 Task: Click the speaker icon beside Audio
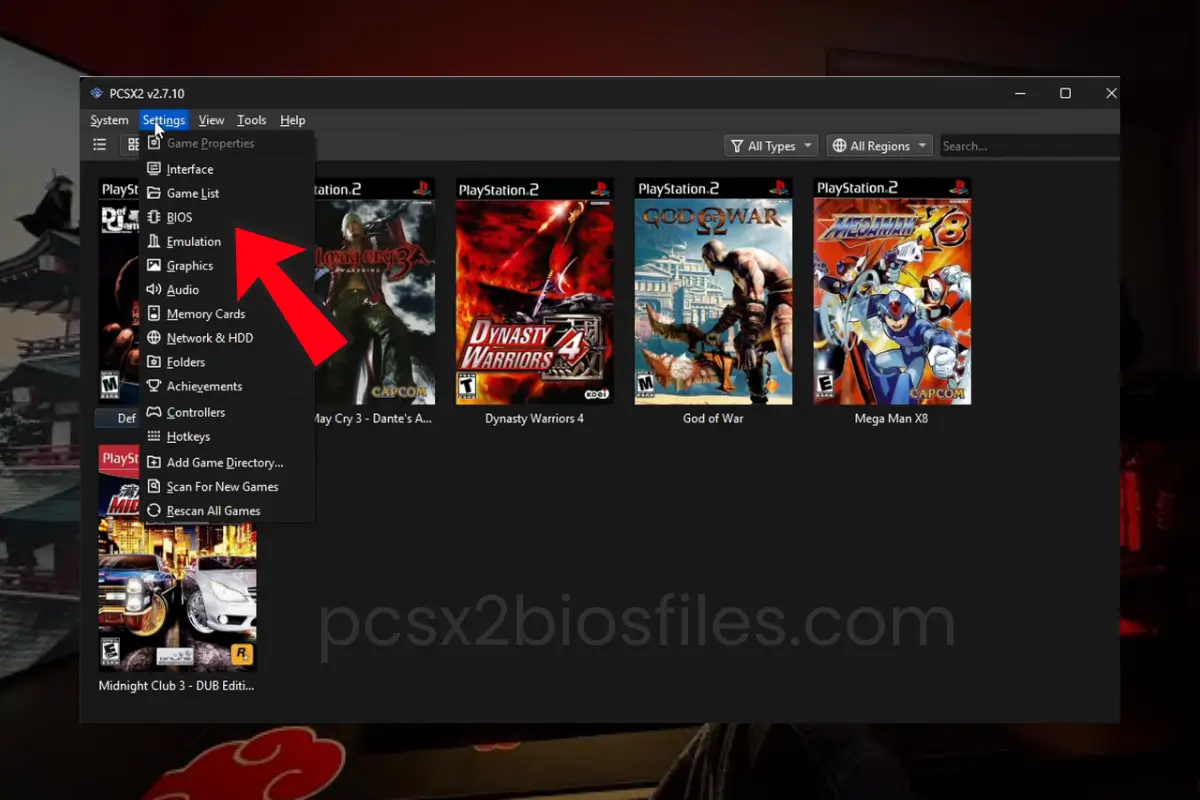153,289
